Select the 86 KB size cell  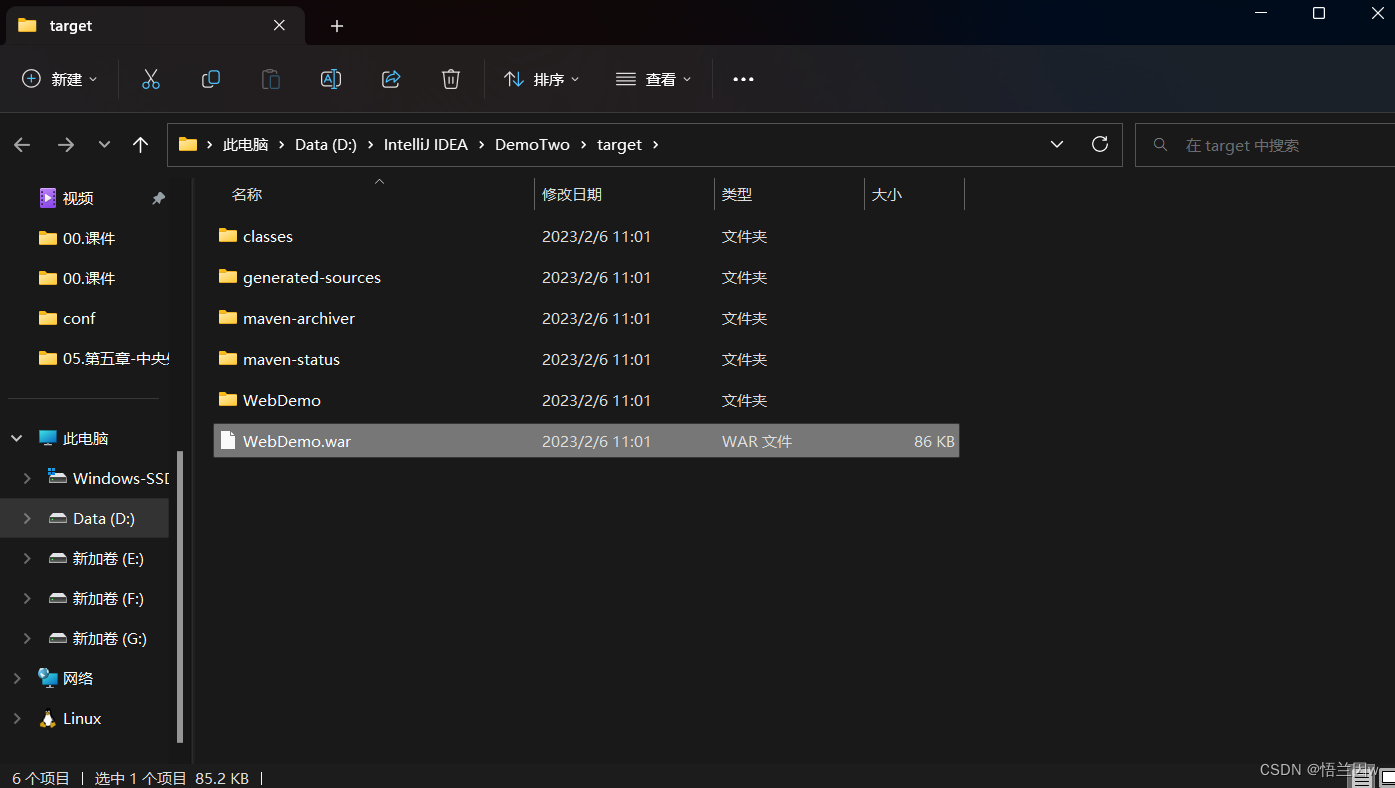(934, 441)
